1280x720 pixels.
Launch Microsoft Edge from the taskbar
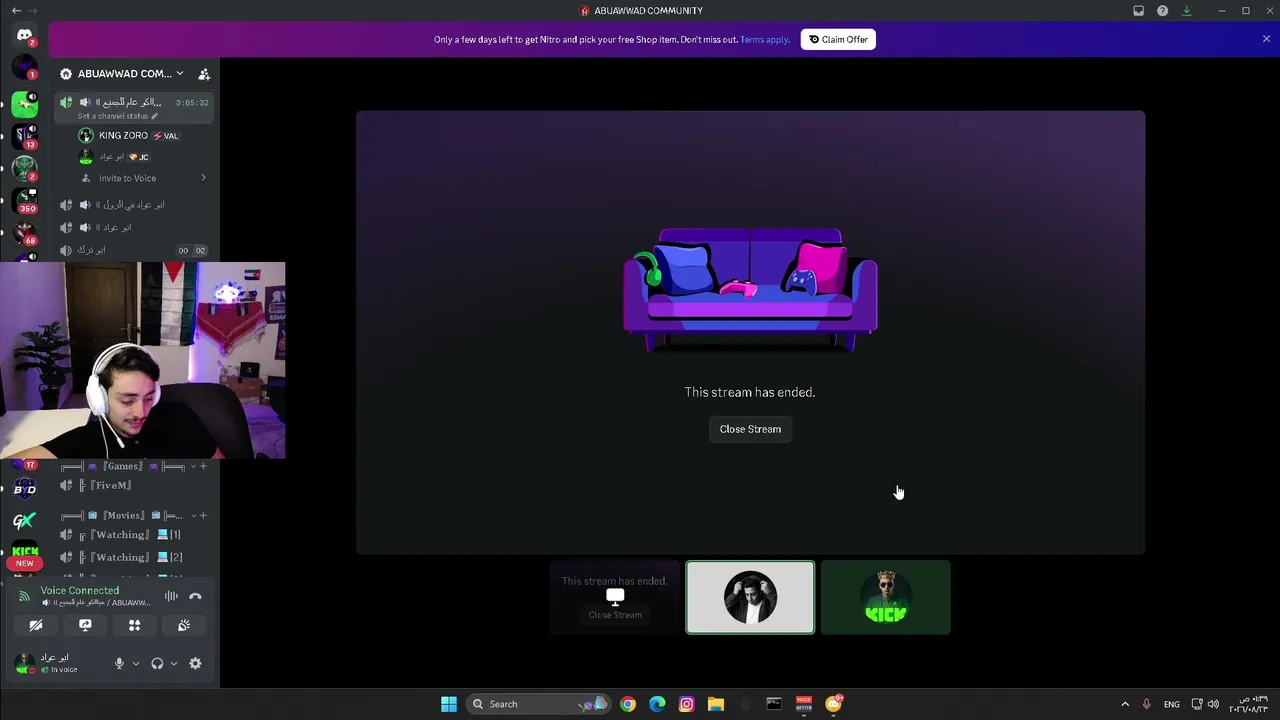pyautogui.click(x=657, y=704)
